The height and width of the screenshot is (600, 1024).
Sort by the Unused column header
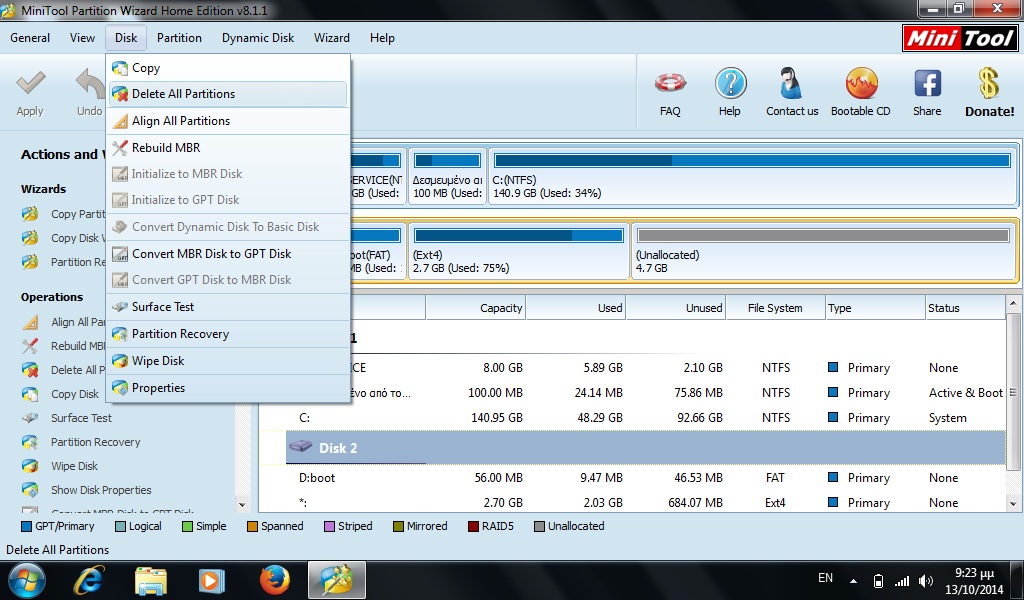tap(677, 308)
